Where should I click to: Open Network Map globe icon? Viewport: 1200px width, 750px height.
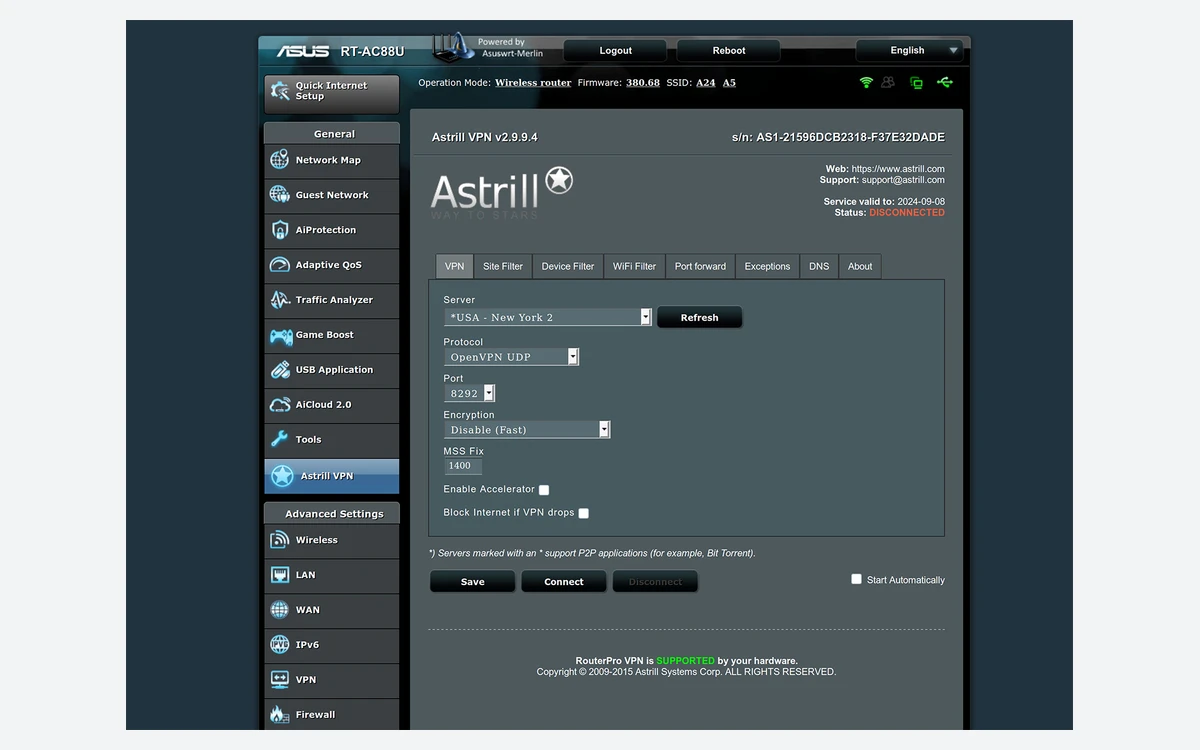coord(280,160)
